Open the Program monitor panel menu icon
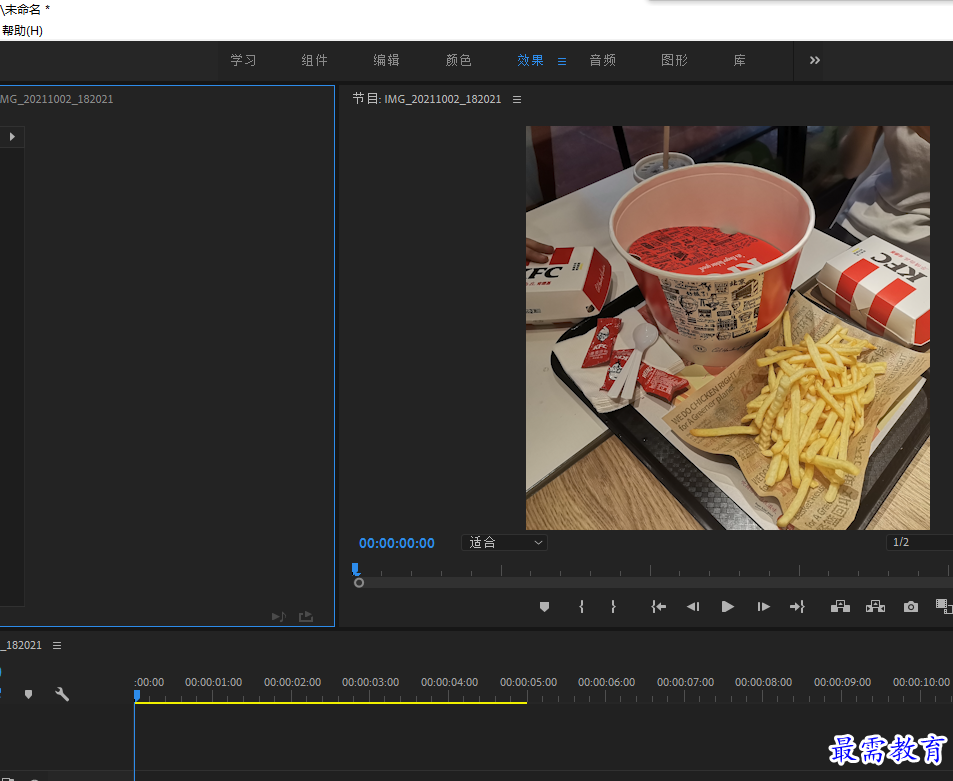This screenshot has width=953, height=781. 517,99
